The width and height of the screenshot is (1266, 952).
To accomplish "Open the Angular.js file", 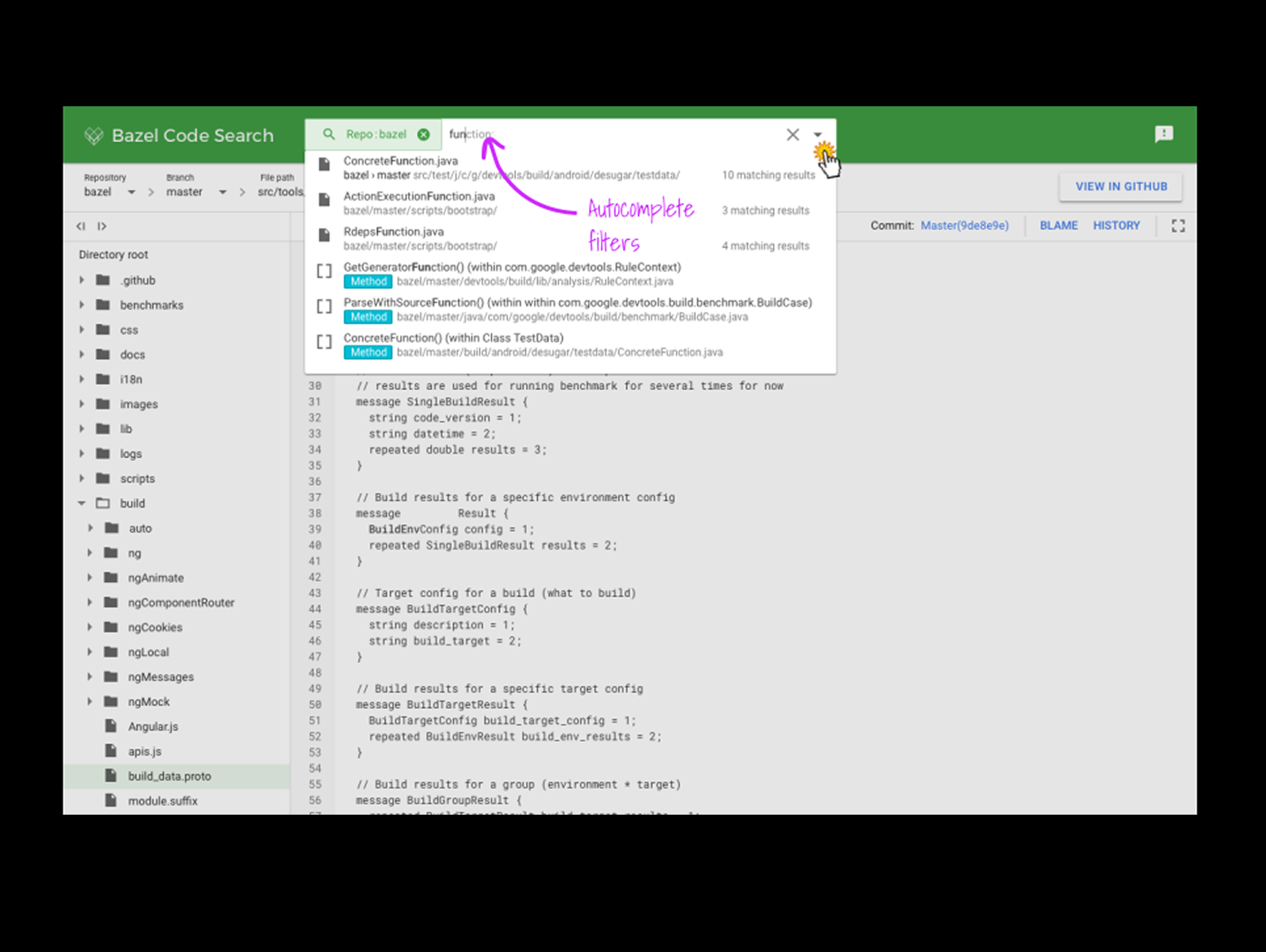I will (153, 726).
